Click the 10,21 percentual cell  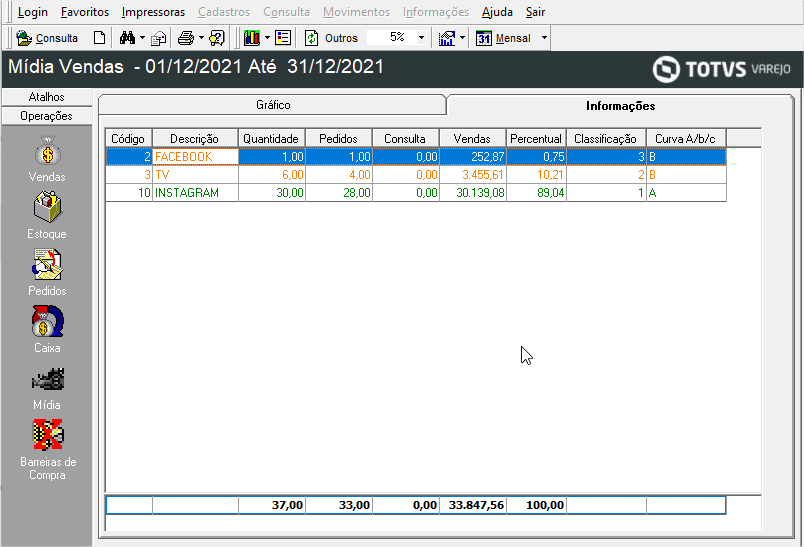(x=536, y=175)
